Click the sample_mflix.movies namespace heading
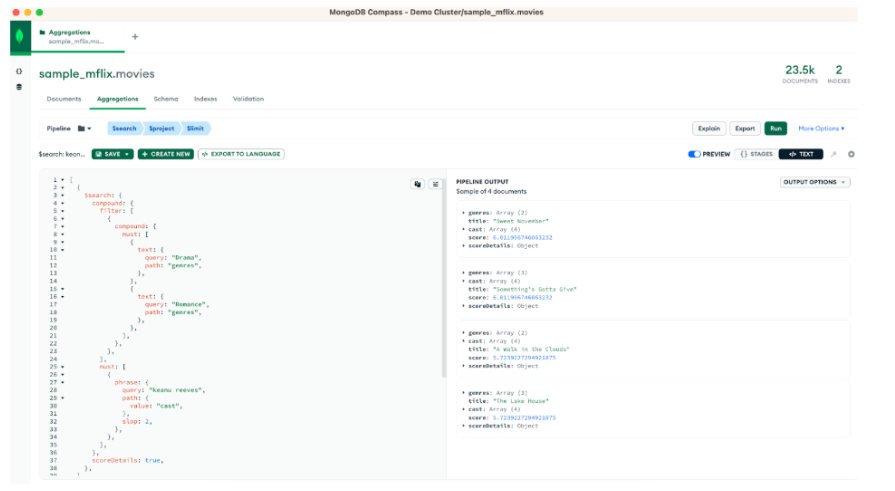The image size is (895, 491). 96,74
